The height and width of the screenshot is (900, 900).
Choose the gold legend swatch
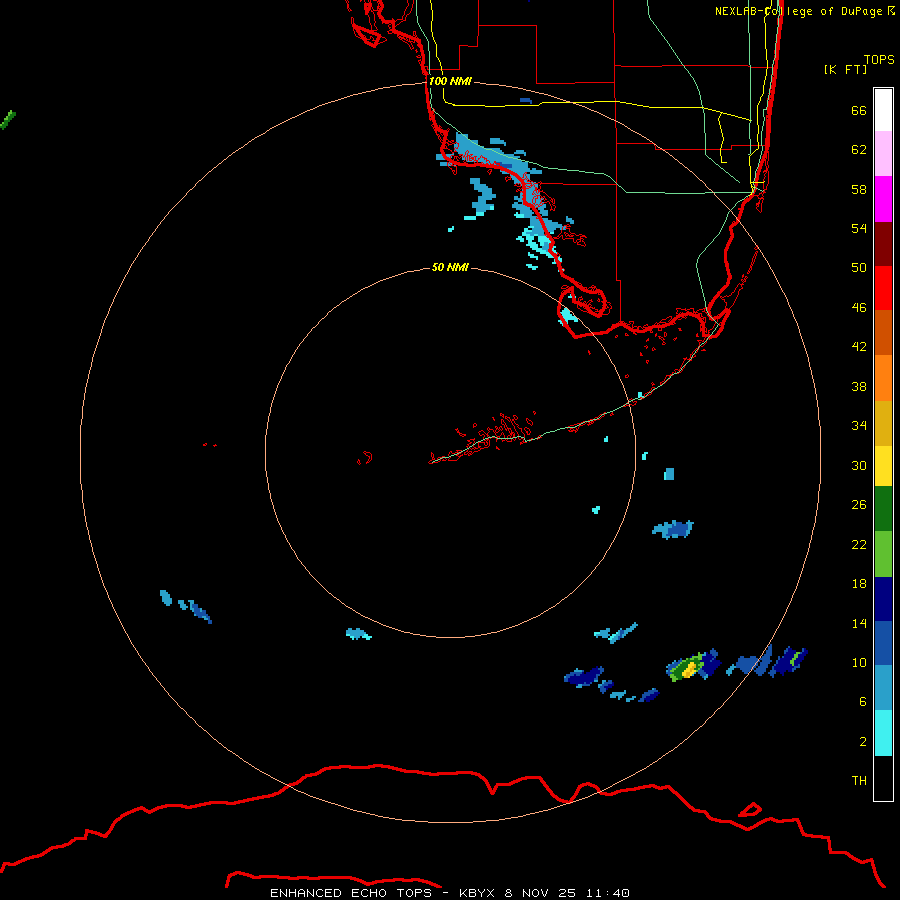(883, 424)
